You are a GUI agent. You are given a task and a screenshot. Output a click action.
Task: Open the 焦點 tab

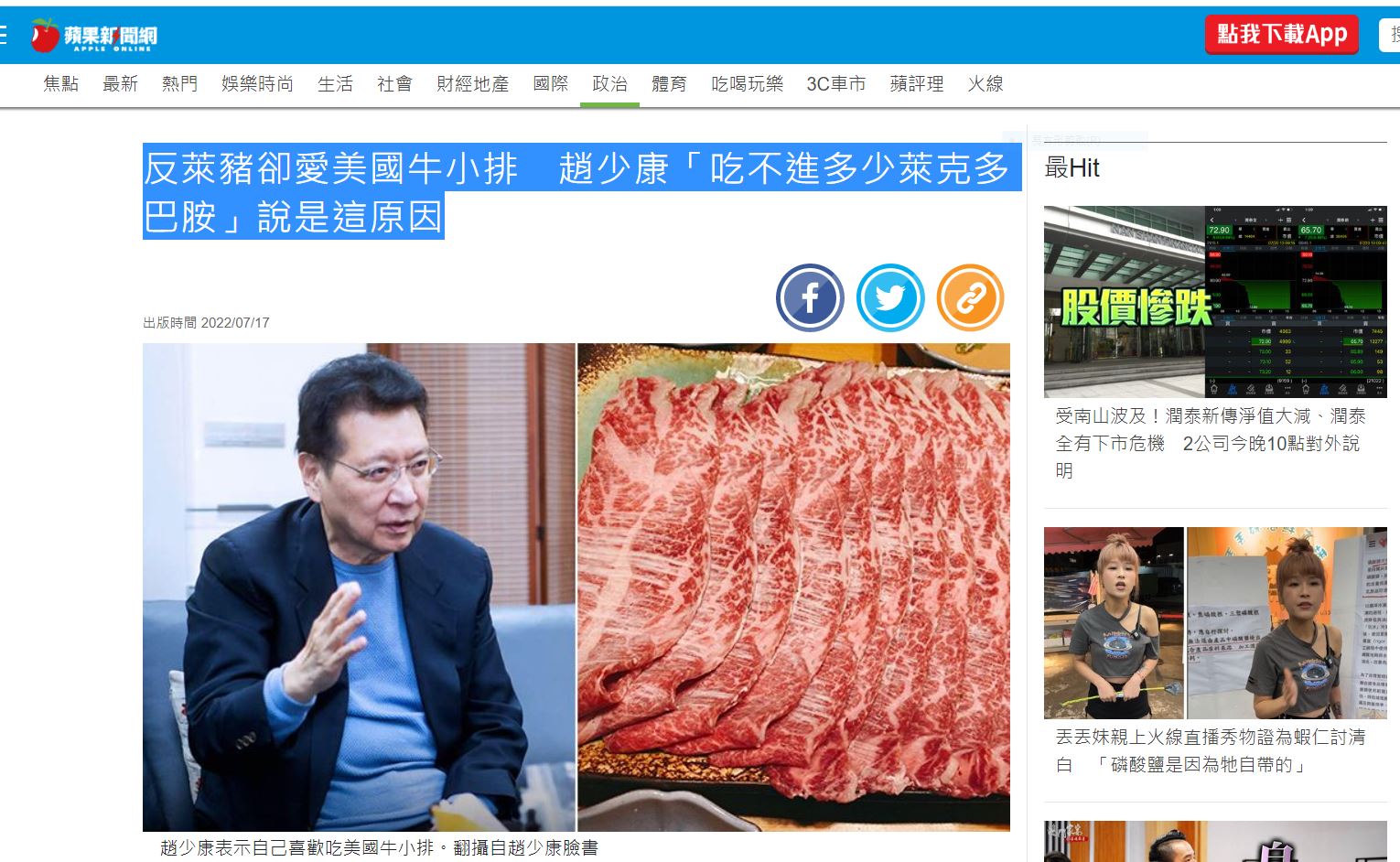[61, 84]
